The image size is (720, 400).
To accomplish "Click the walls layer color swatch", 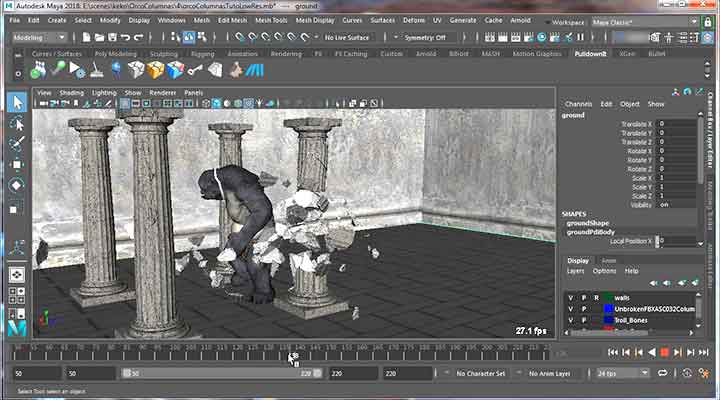I will [x=607, y=297].
